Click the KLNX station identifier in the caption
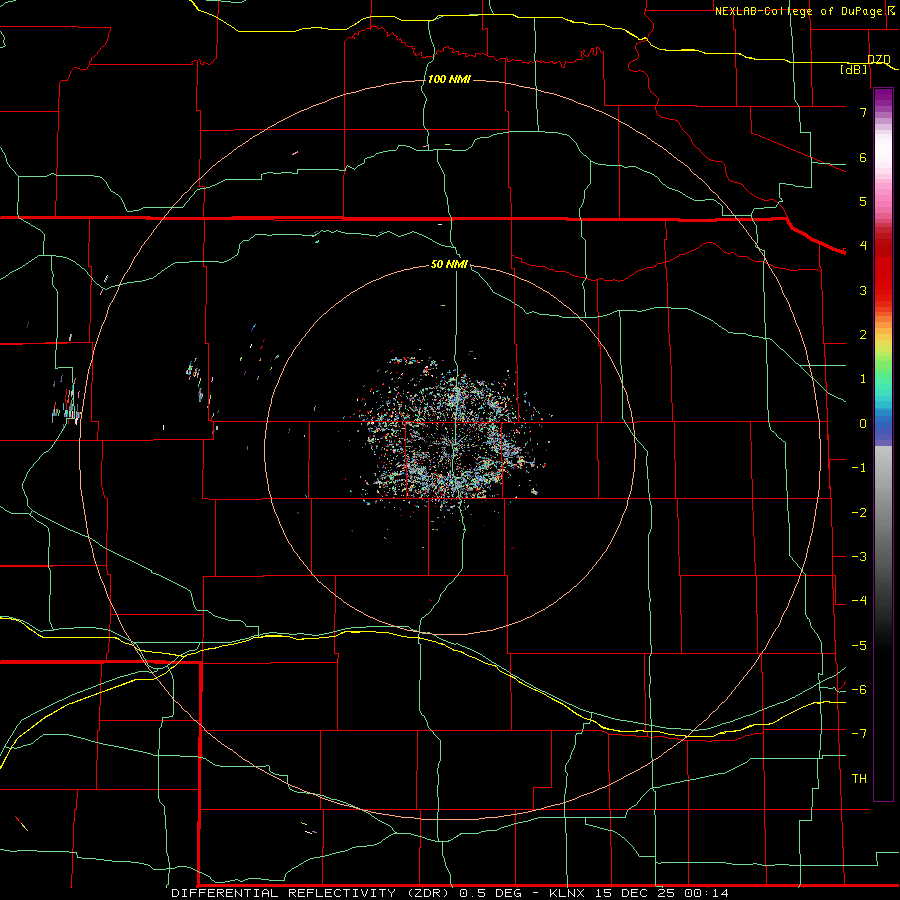900x900 pixels. click(567, 893)
